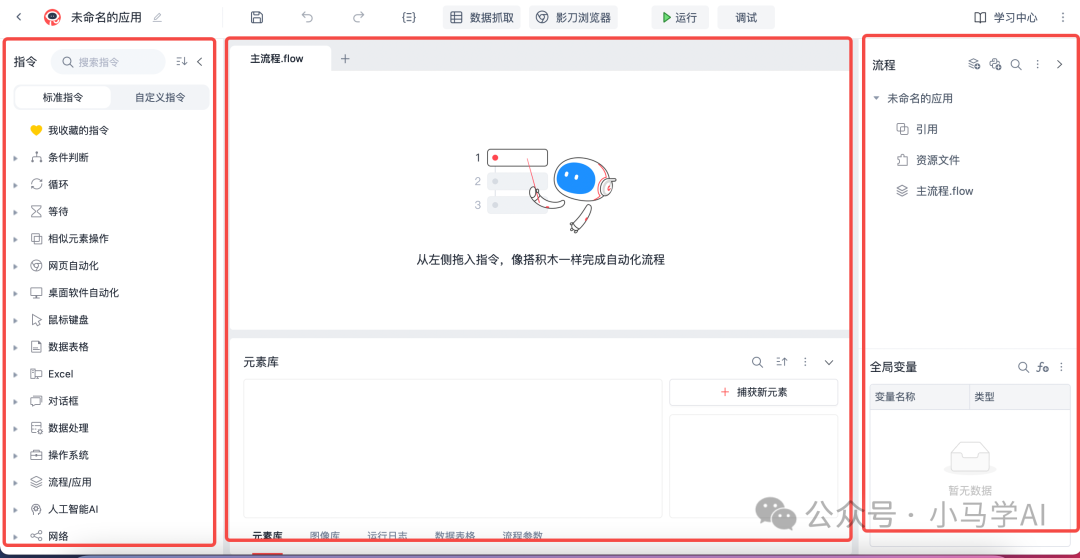Screen dimensions: 1080x558
Task: Expand the Excel category
Action: click(16, 374)
